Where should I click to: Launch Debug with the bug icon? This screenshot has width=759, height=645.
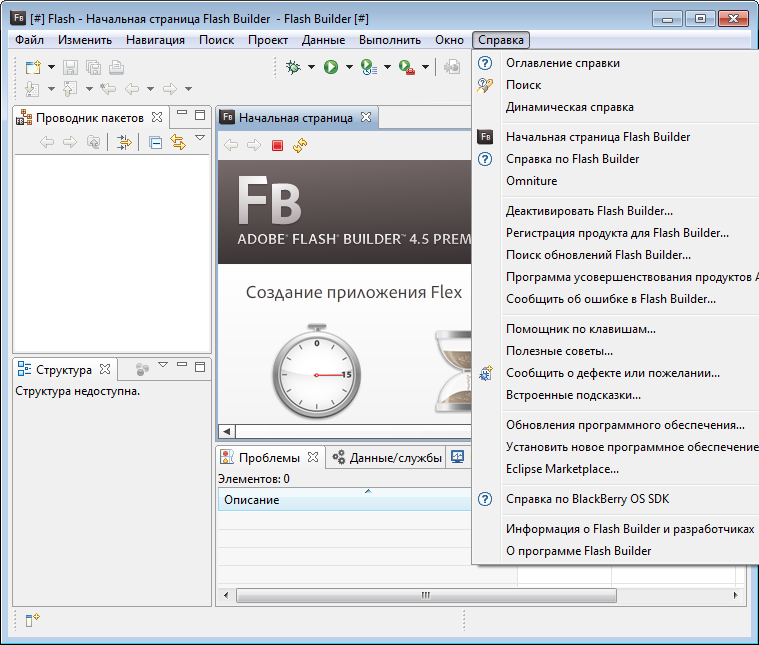(293, 67)
